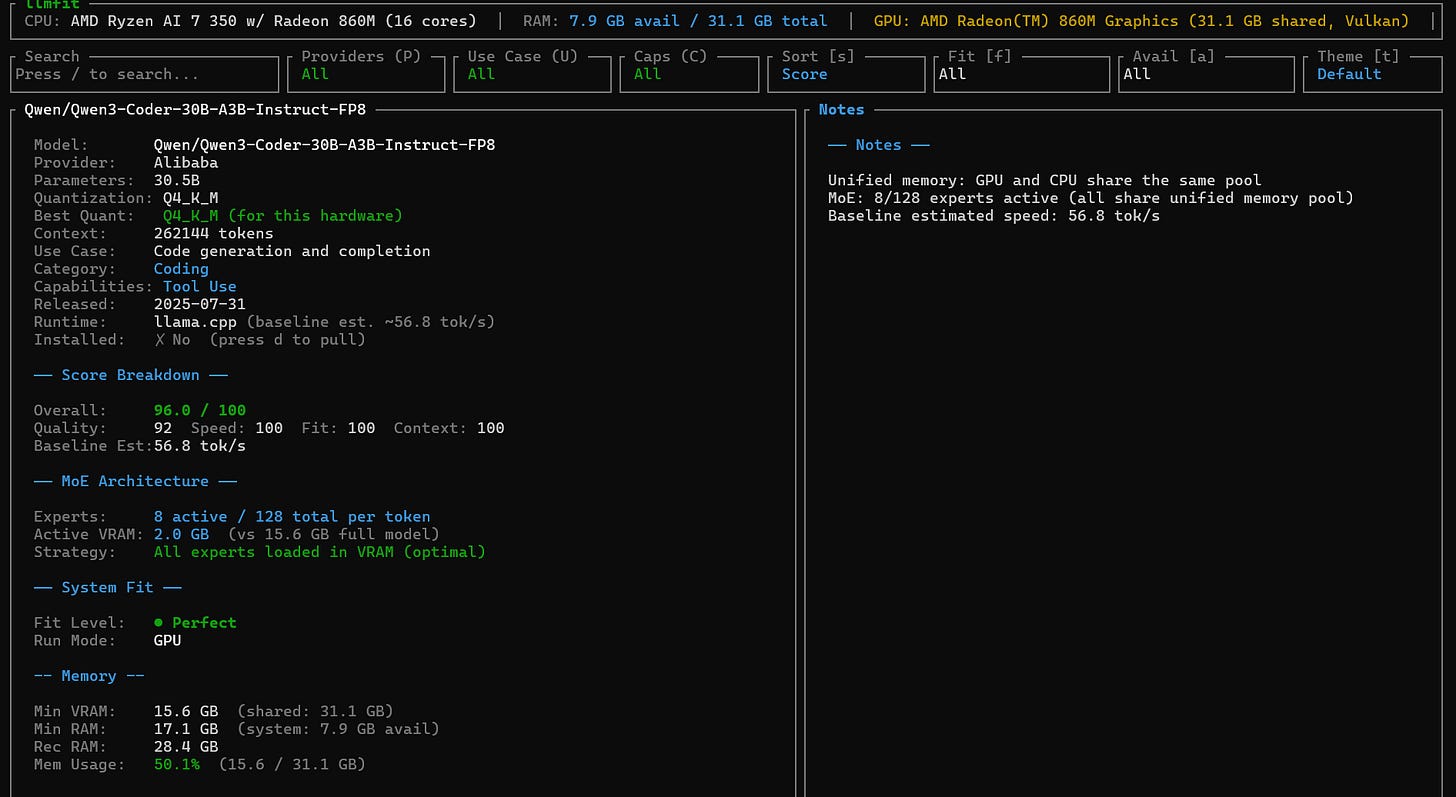Click the Quality score 92 value
Image resolution: width=1456 pixels, height=797 pixels.
[163, 428]
